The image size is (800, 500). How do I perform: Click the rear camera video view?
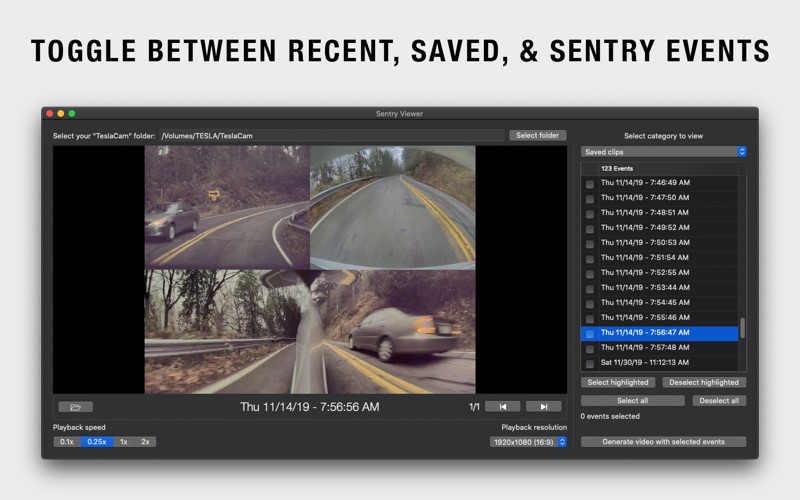393,208
